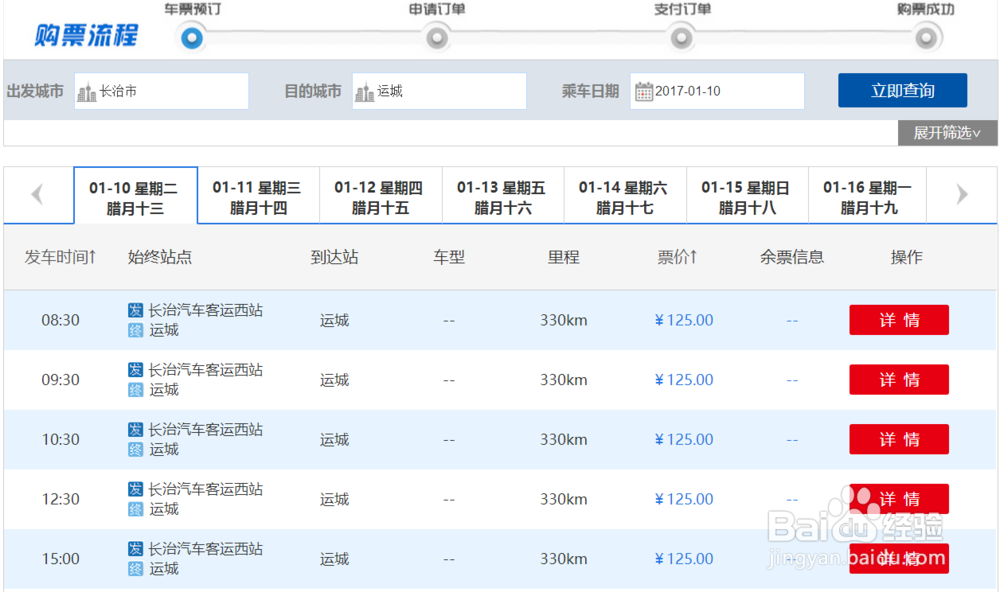The width and height of the screenshot is (1000, 592).
Task: Click the 申请订单 progress step circle
Action: point(436,36)
